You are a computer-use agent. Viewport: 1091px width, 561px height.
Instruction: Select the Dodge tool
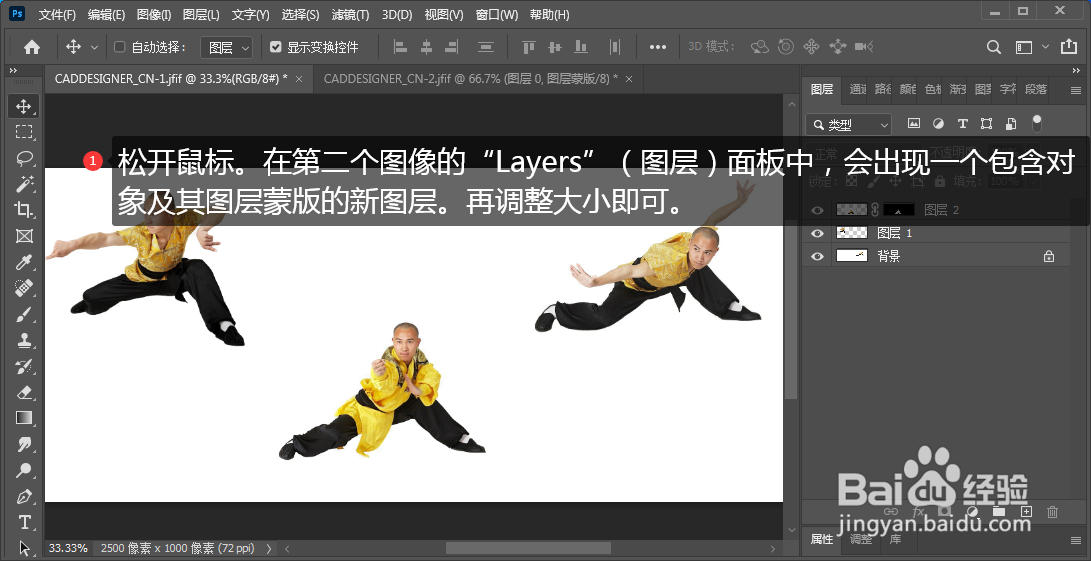pyautogui.click(x=24, y=470)
